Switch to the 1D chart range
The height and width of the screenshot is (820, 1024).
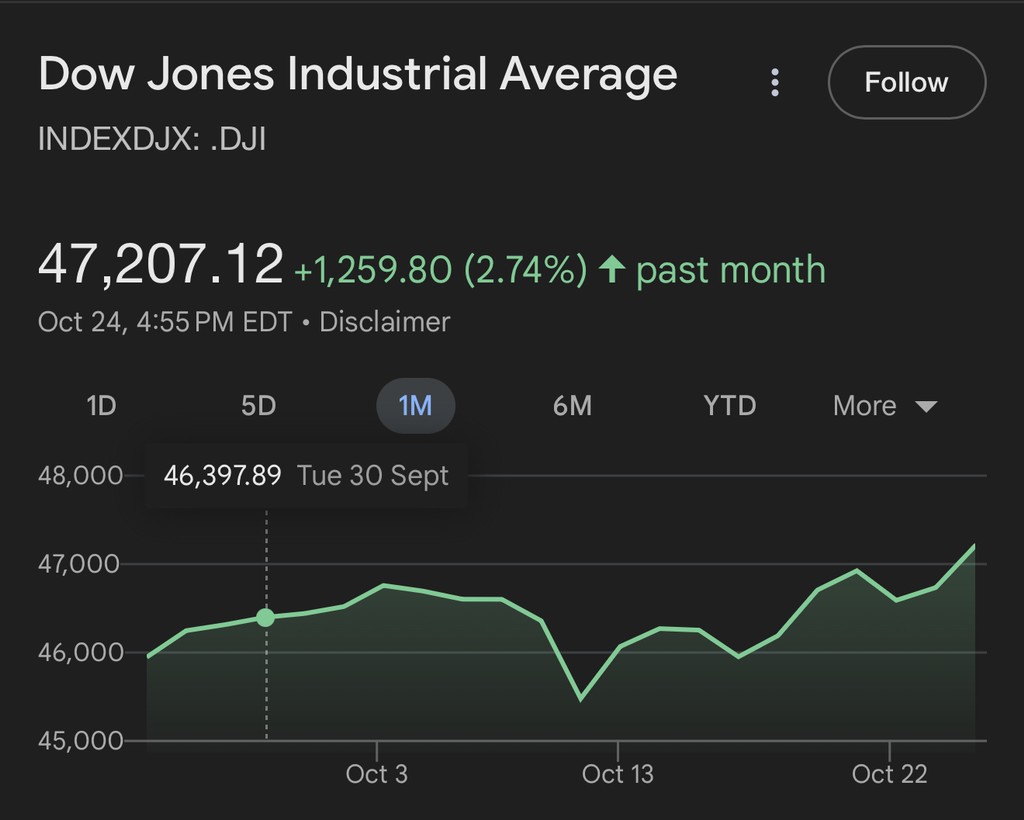pyautogui.click(x=101, y=406)
